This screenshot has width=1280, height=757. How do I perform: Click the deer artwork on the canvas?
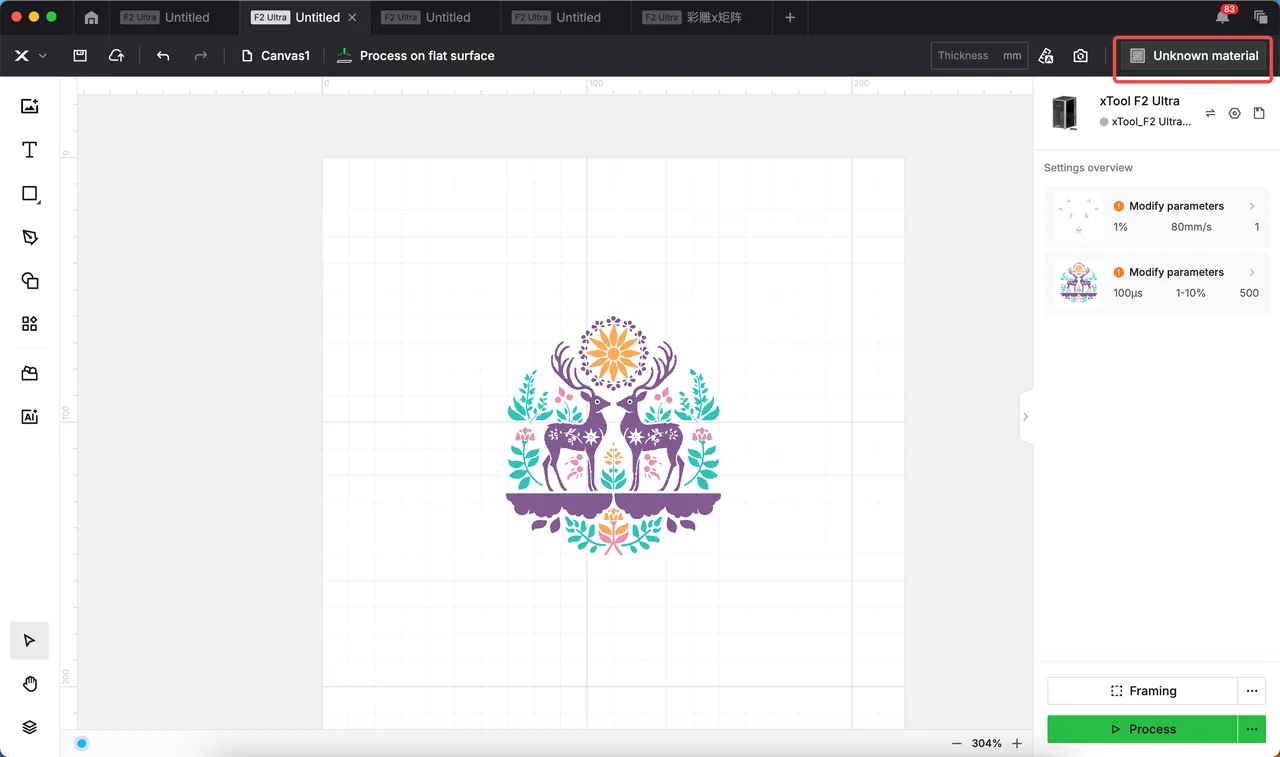(x=613, y=436)
